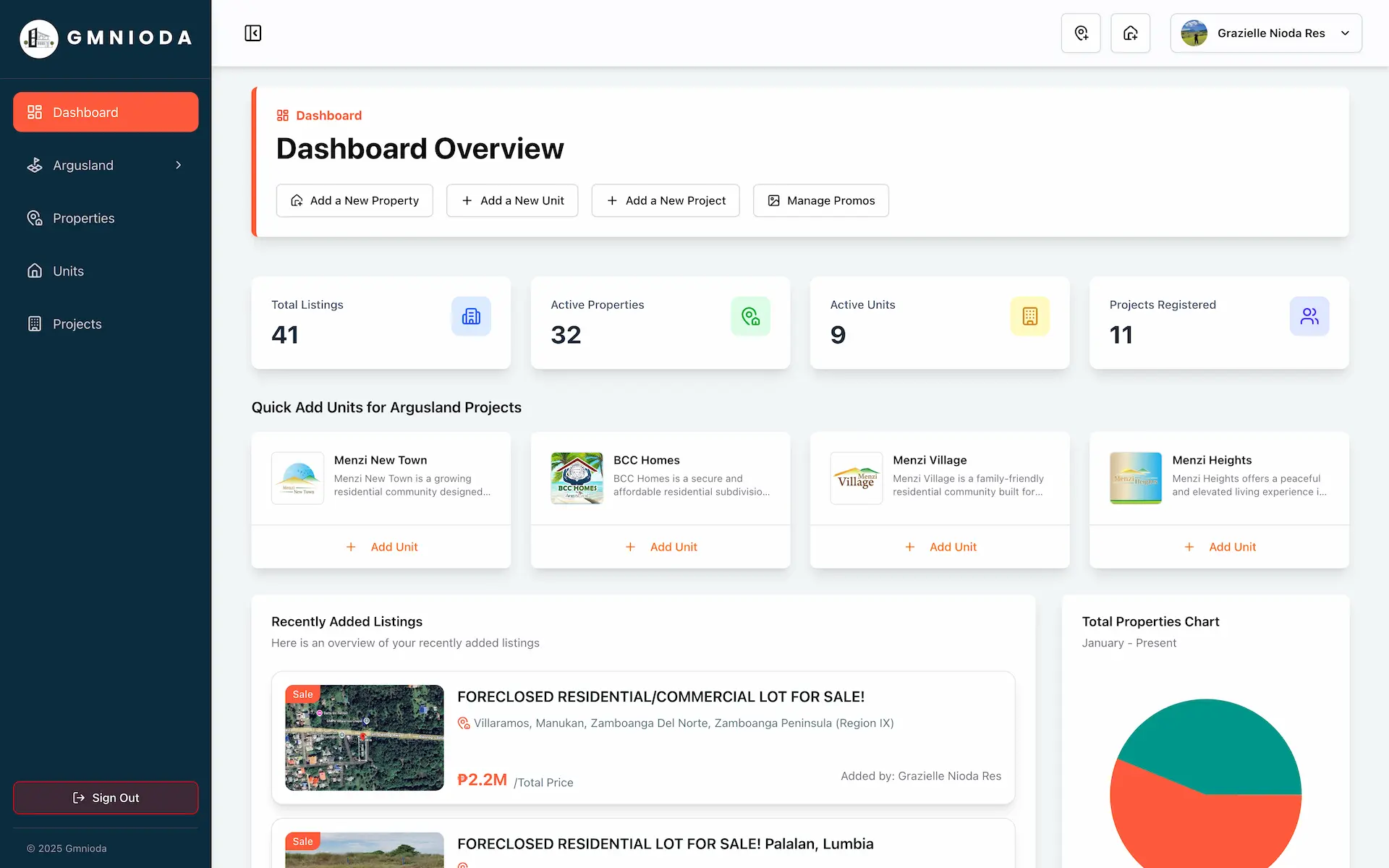Click Add a New Unit button
The image size is (1389, 868).
[512, 200]
